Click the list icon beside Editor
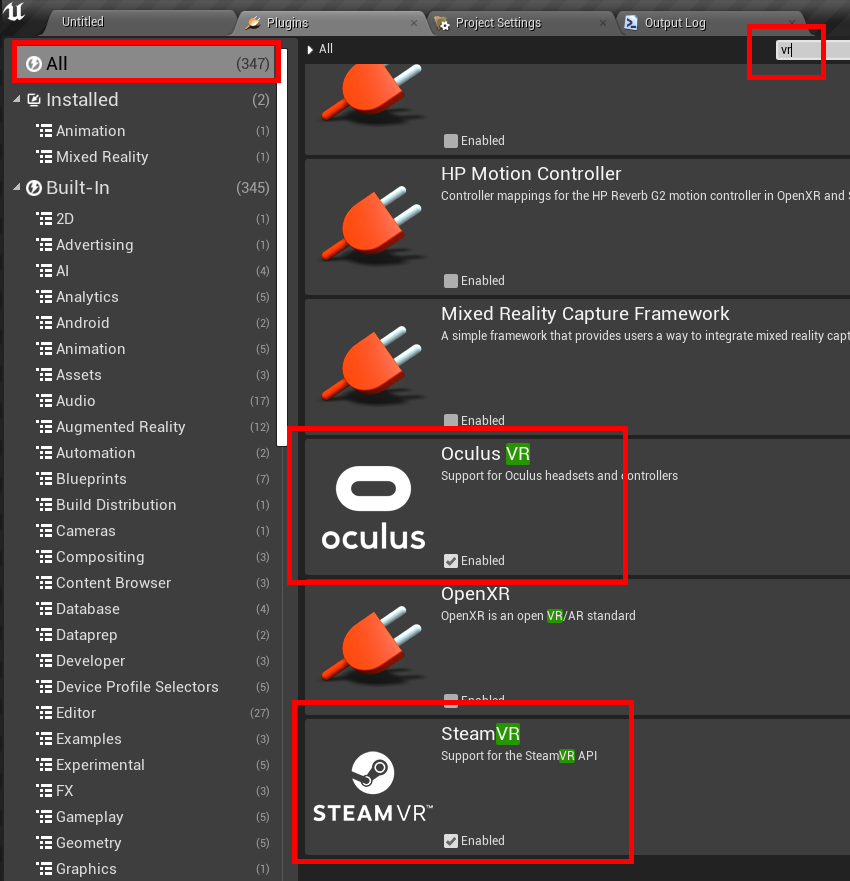Viewport: 850px width, 881px height. pos(44,712)
